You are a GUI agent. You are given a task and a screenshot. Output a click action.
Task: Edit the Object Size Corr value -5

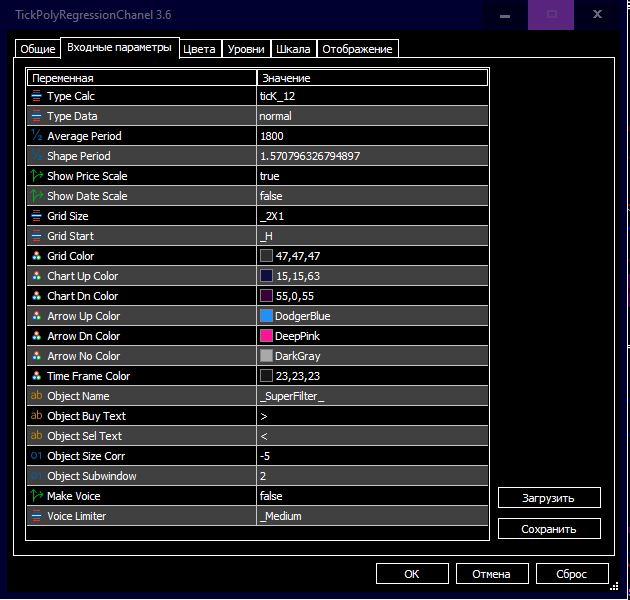point(372,456)
